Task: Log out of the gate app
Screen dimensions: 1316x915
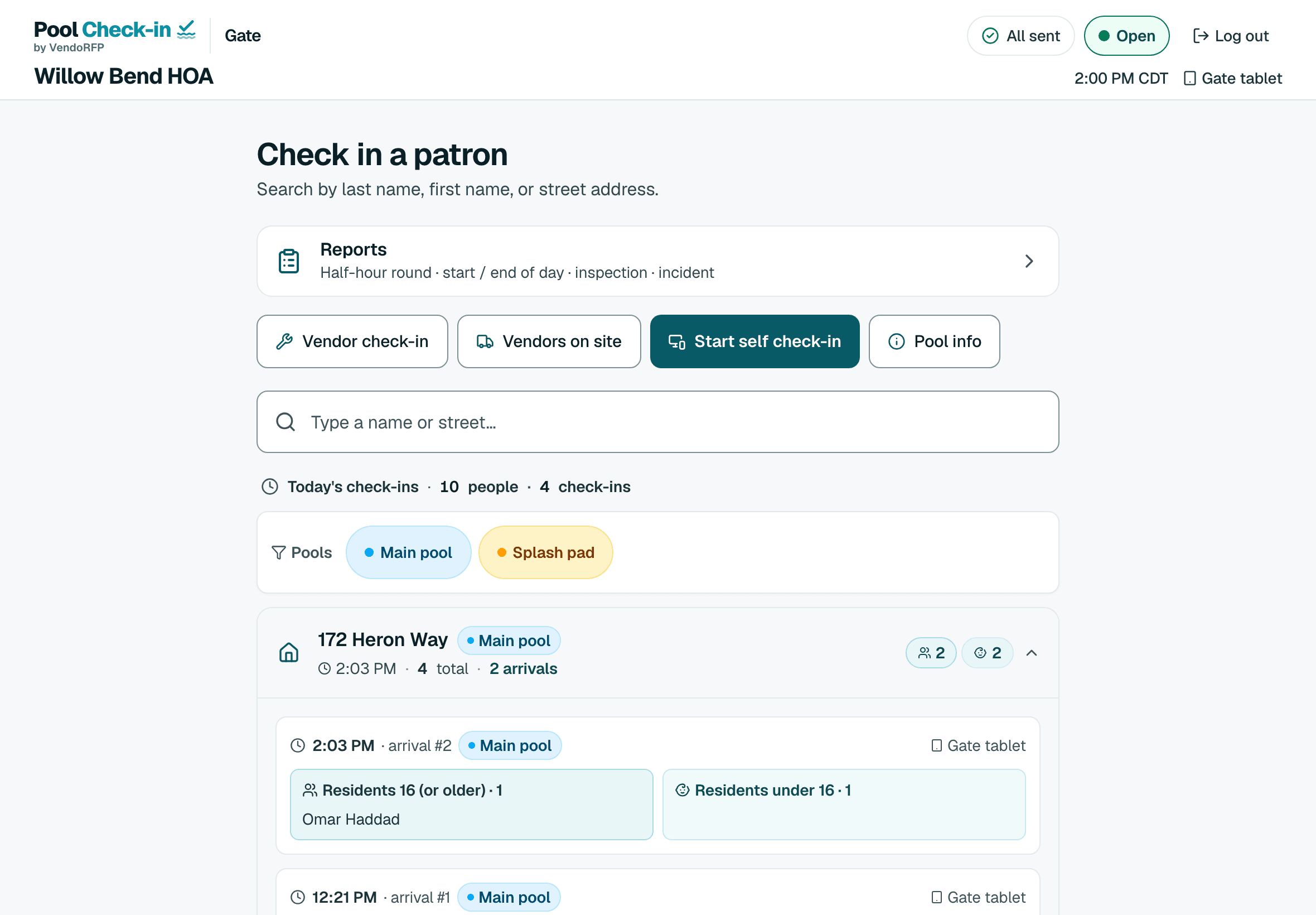Action: click(1231, 36)
